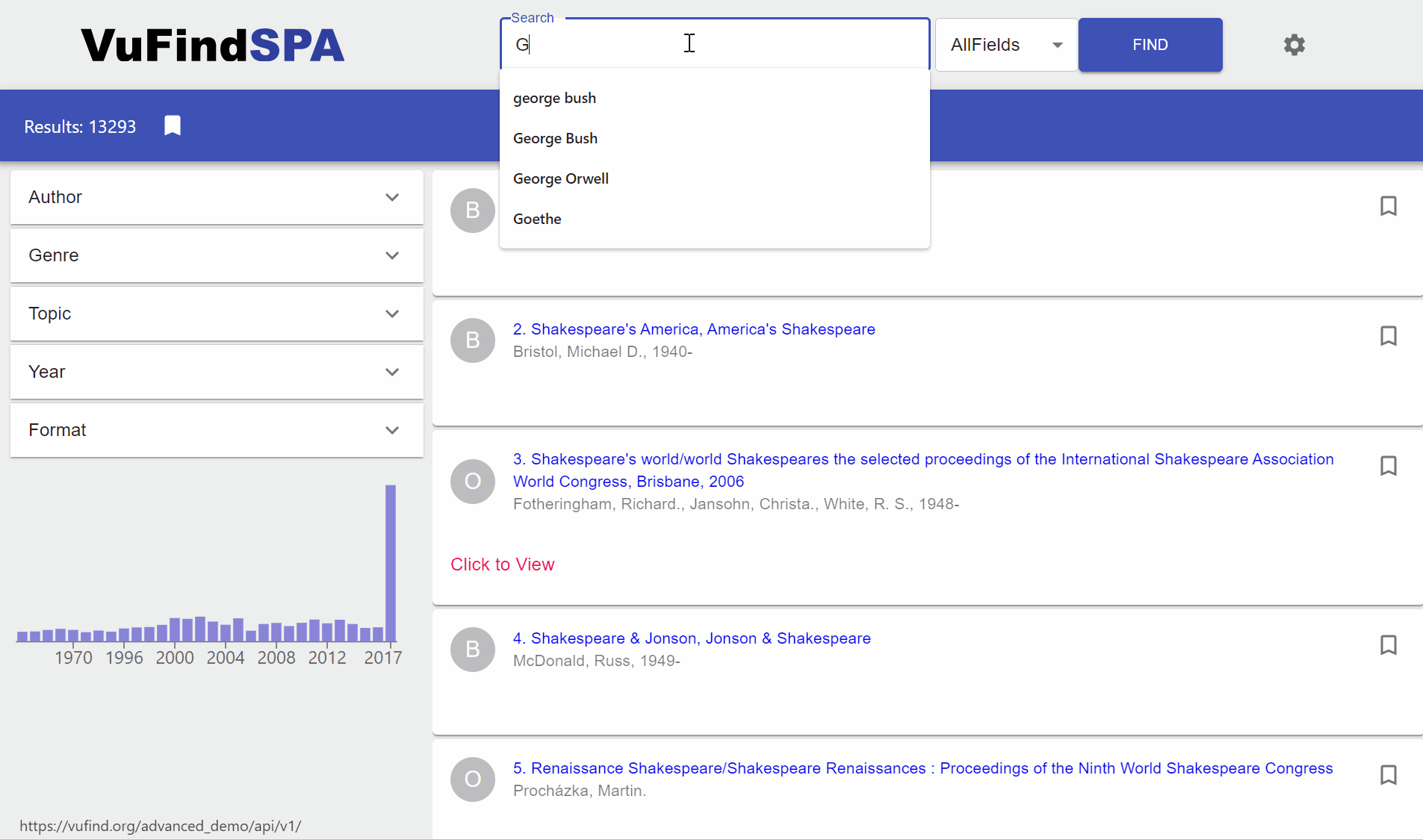Click the 1970 label on histogram axis
The image size is (1423, 840).
(73, 658)
